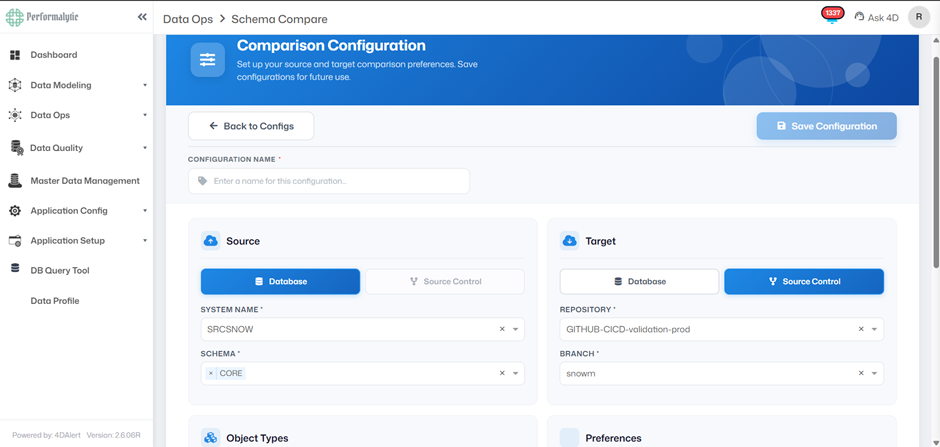This screenshot has height=447, width=940.
Task: Click the Data Modeling icon
Action: pyautogui.click(x=15, y=85)
